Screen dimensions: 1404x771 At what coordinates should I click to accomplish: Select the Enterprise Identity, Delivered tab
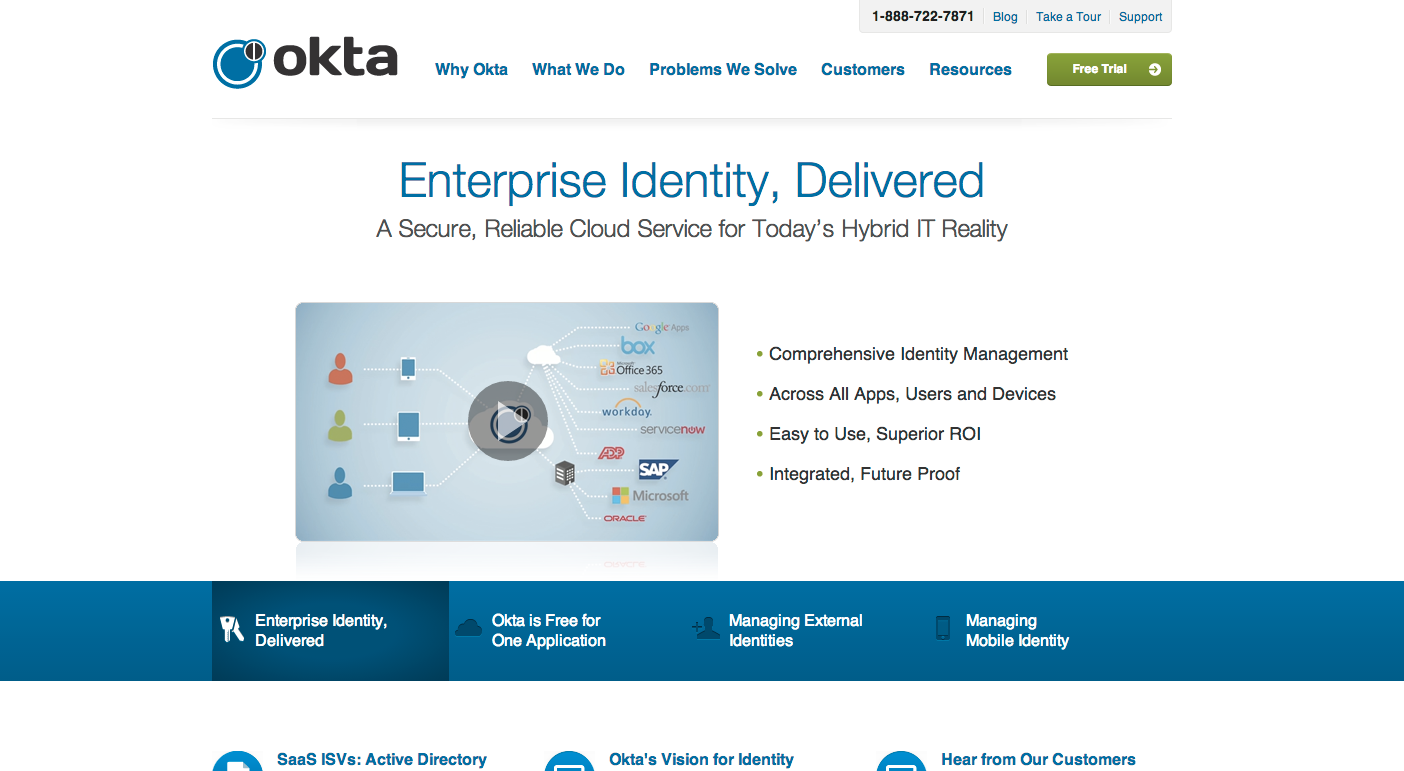330,631
